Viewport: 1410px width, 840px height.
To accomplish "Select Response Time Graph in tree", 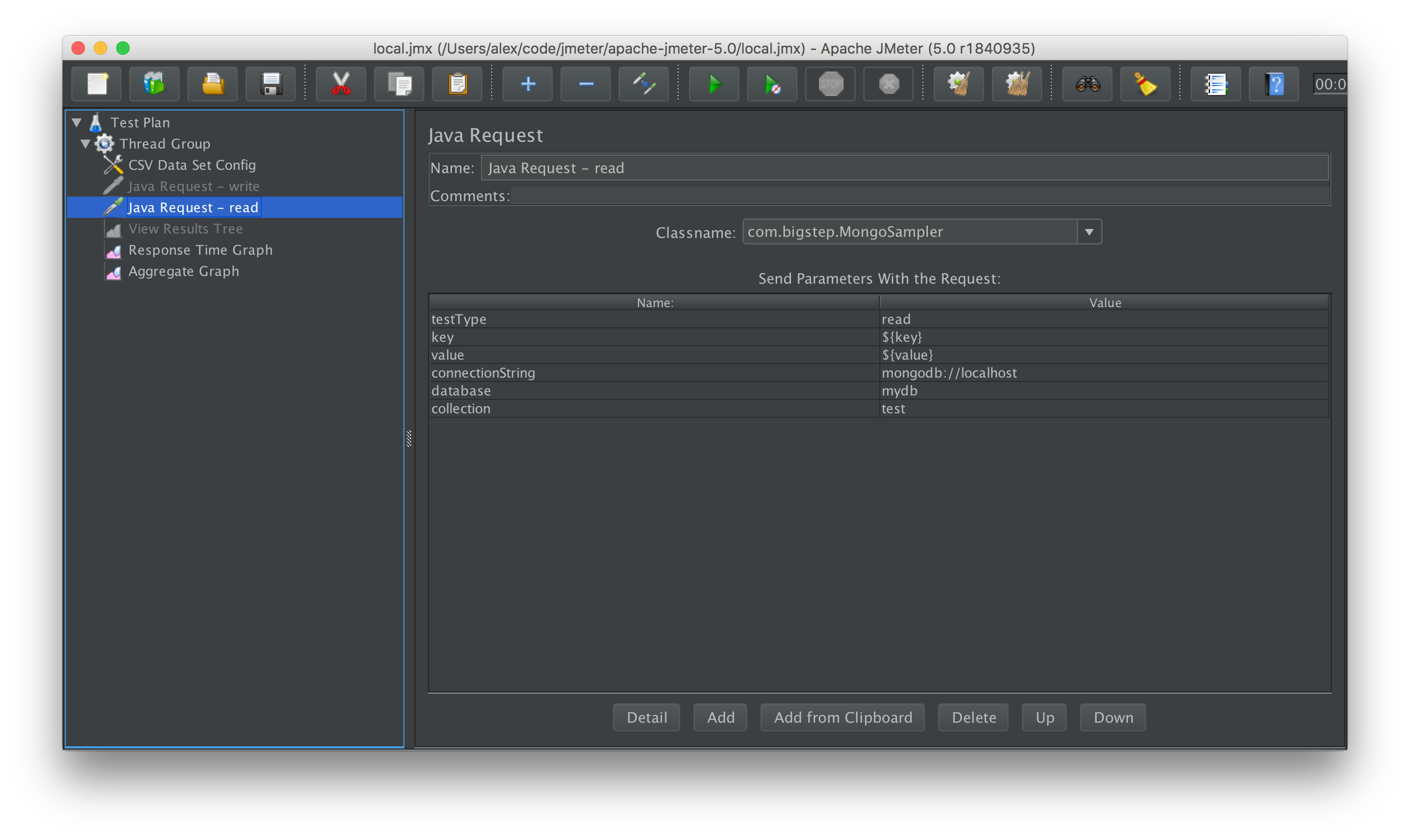I will (x=200, y=250).
